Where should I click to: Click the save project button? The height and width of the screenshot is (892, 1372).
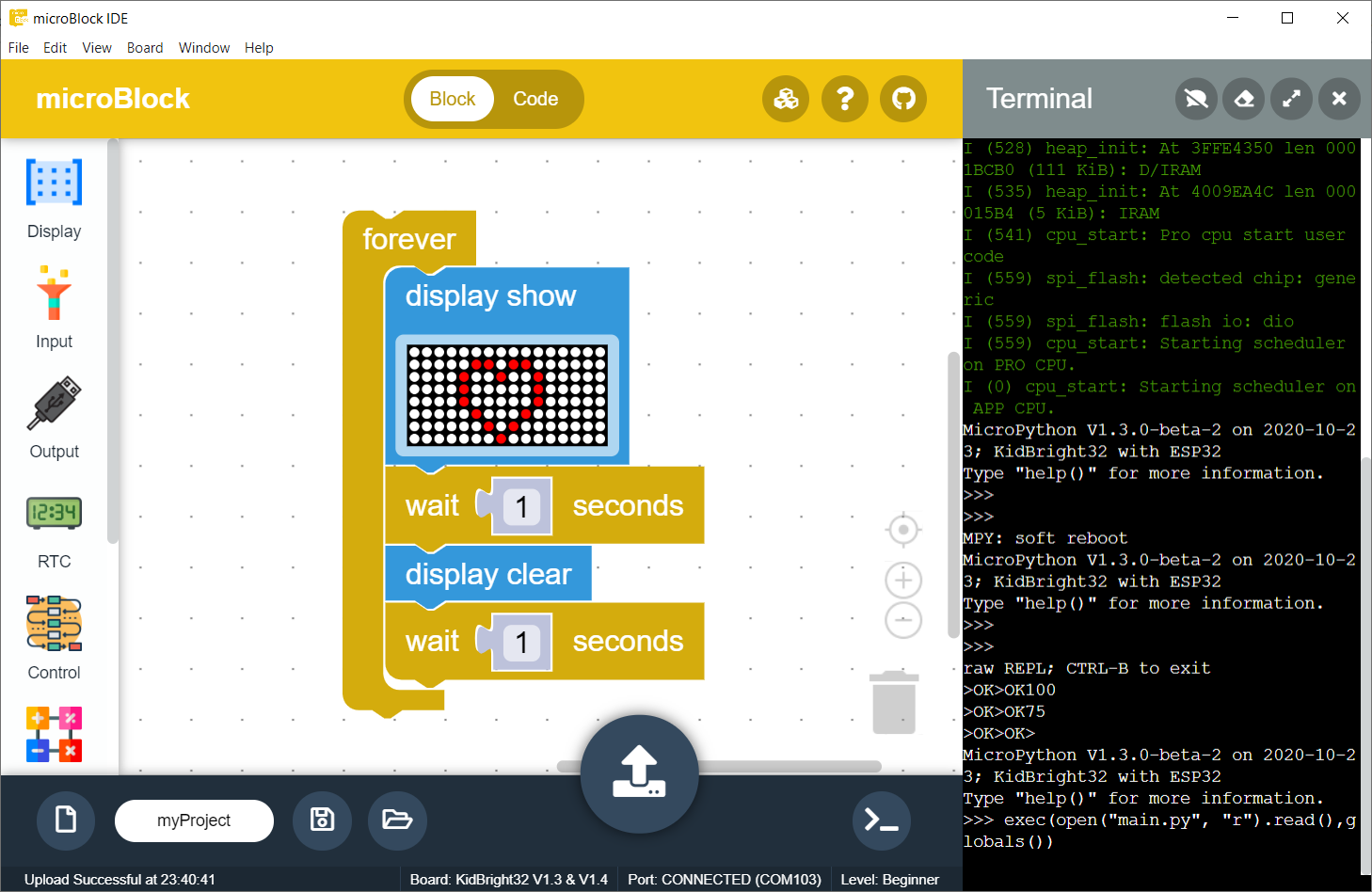coord(322,820)
